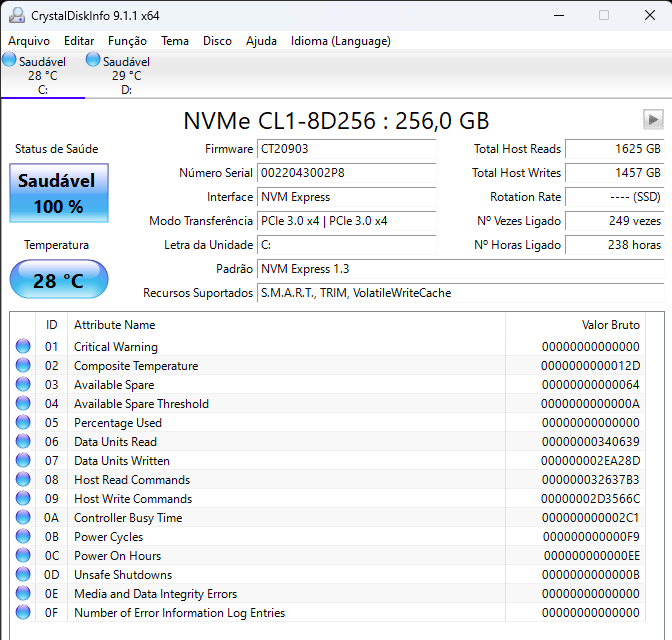Click the ID column header
The height and width of the screenshot is (640, 672).
click(51, 325)
